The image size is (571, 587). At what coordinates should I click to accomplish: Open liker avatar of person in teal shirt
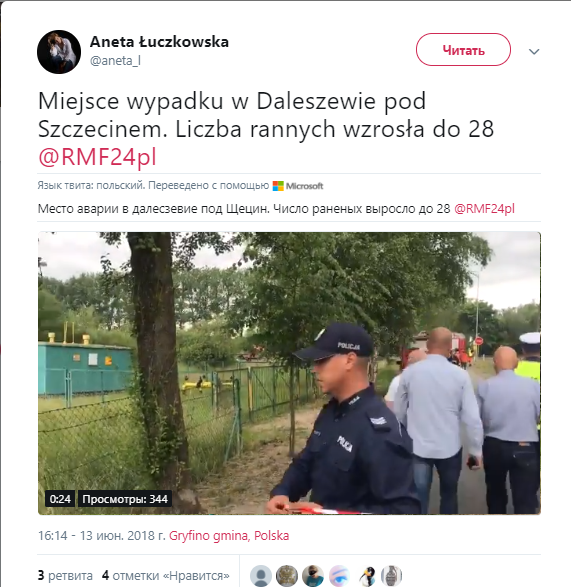pyautogui.click(x=313, y=576)
